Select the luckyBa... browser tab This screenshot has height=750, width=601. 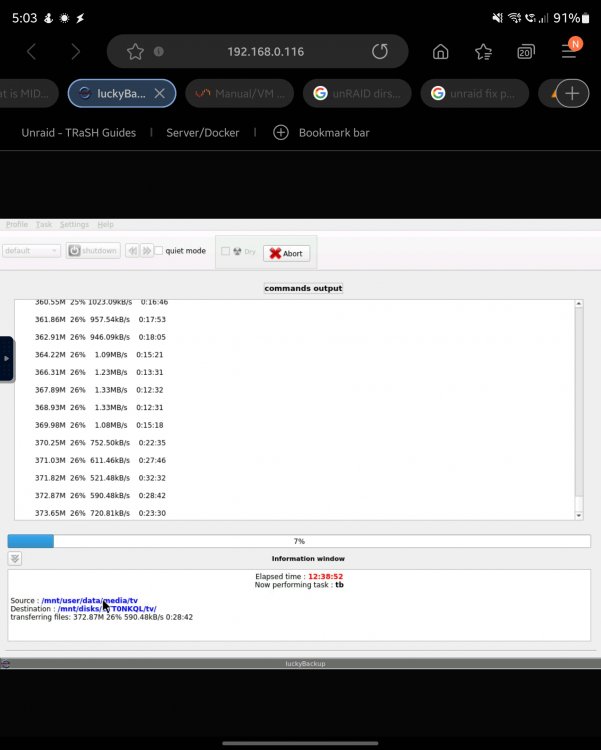(122, 93)
